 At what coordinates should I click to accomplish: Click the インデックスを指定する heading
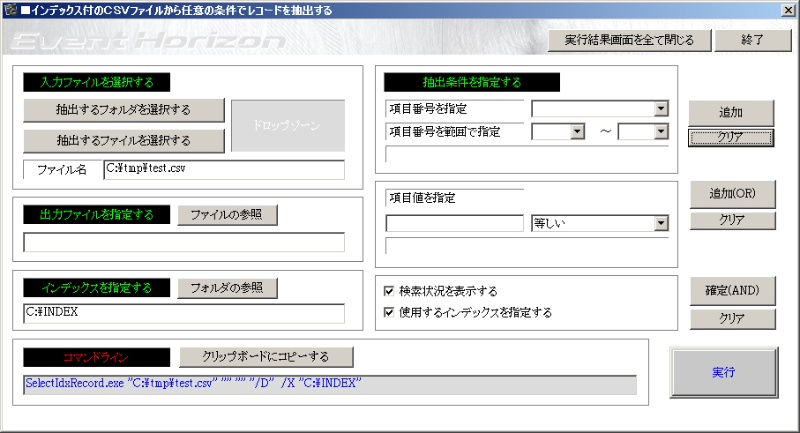pos(96,288)
